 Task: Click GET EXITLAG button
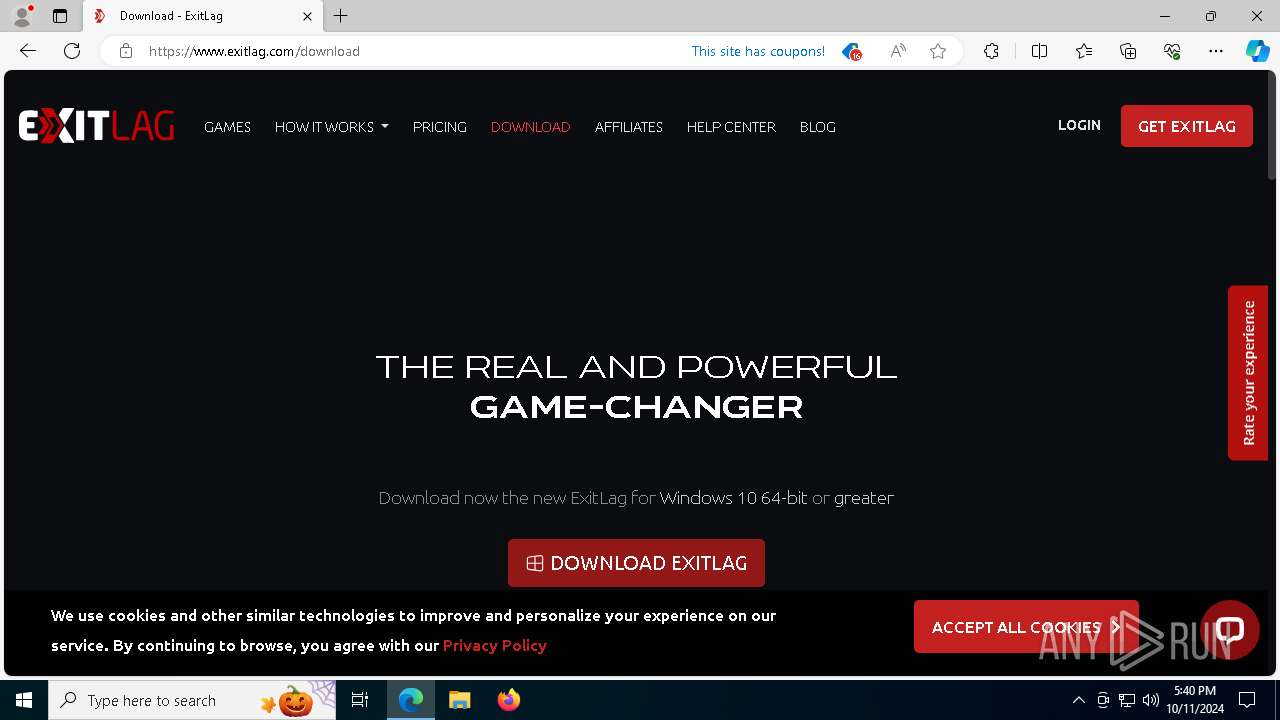[x=1187, y=126]
